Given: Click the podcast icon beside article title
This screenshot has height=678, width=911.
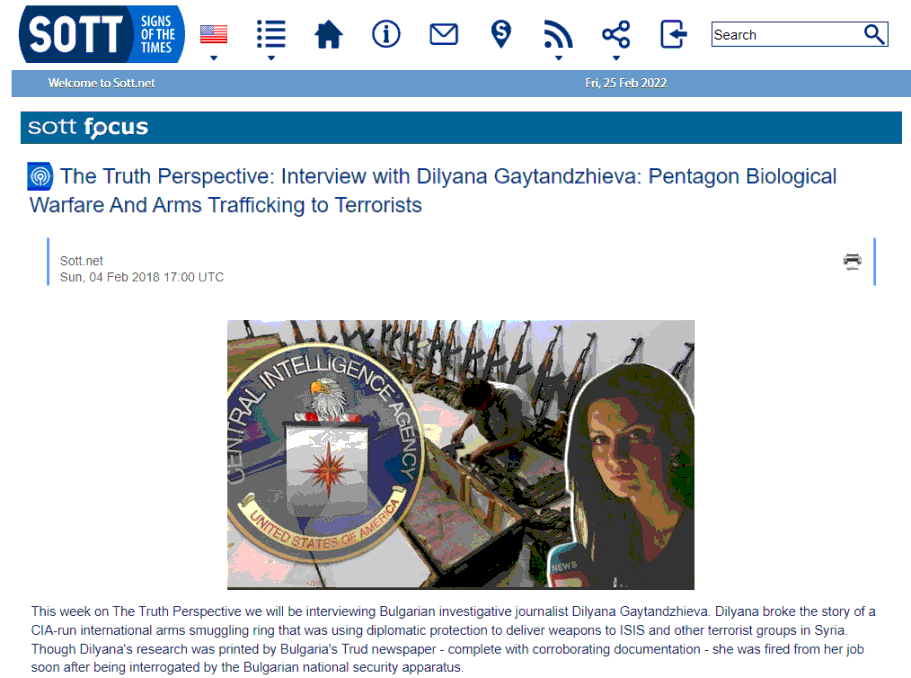Looking at the screenshot, I should [40, 177].
